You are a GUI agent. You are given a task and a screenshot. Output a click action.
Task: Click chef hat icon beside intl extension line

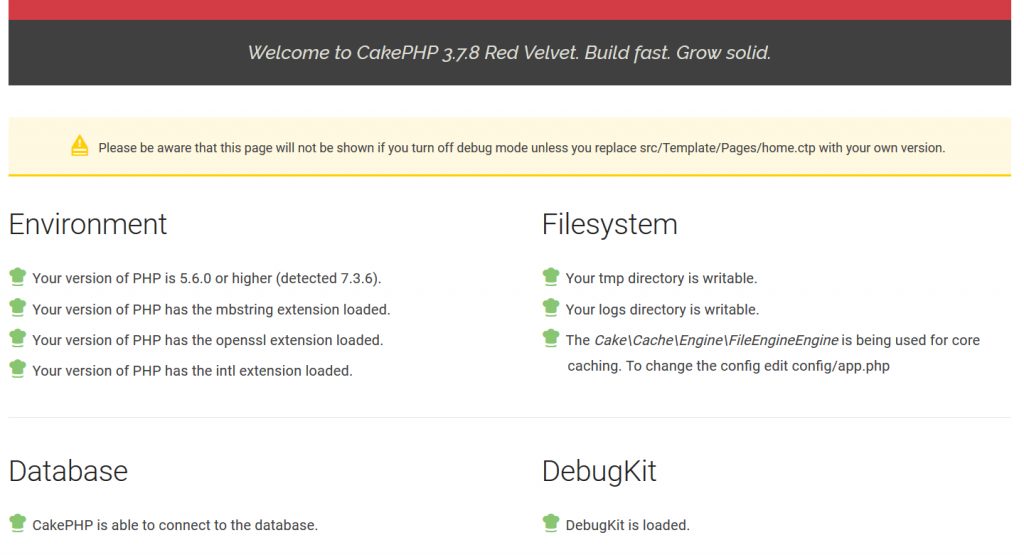click(x=18, y=369)
